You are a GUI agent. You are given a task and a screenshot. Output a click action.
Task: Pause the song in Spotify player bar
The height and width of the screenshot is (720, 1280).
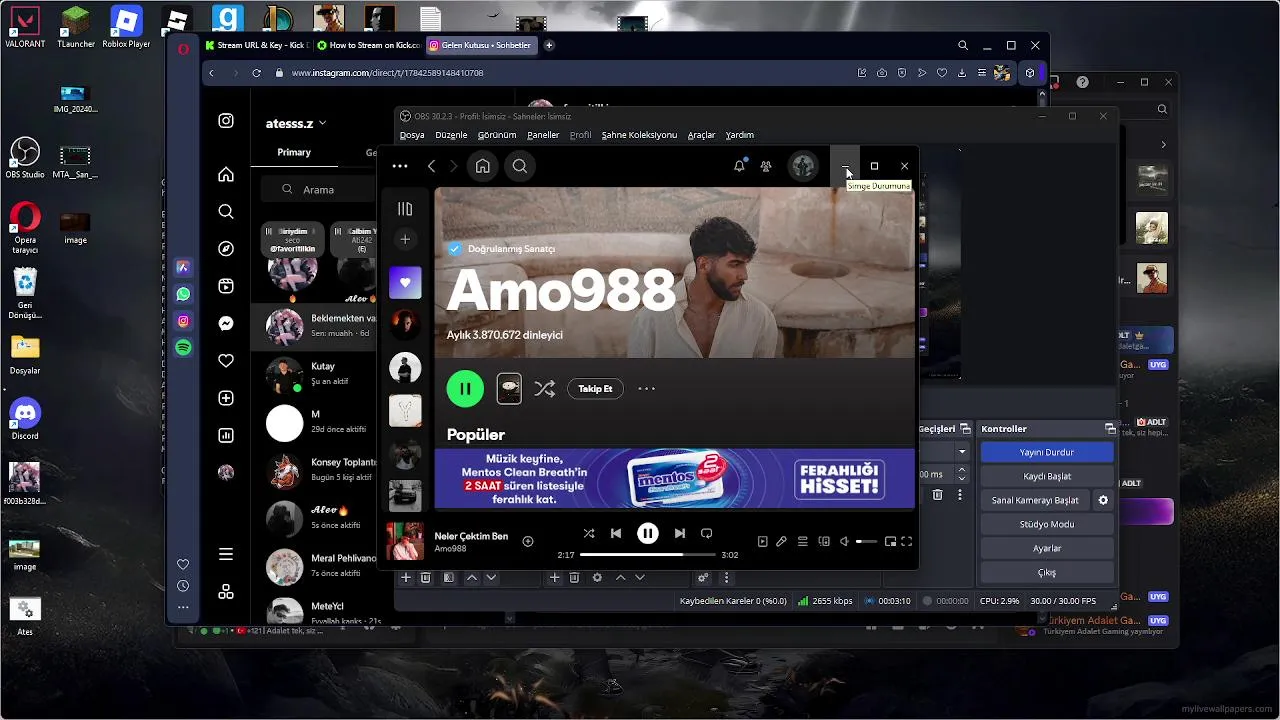[x=648, y=533]
